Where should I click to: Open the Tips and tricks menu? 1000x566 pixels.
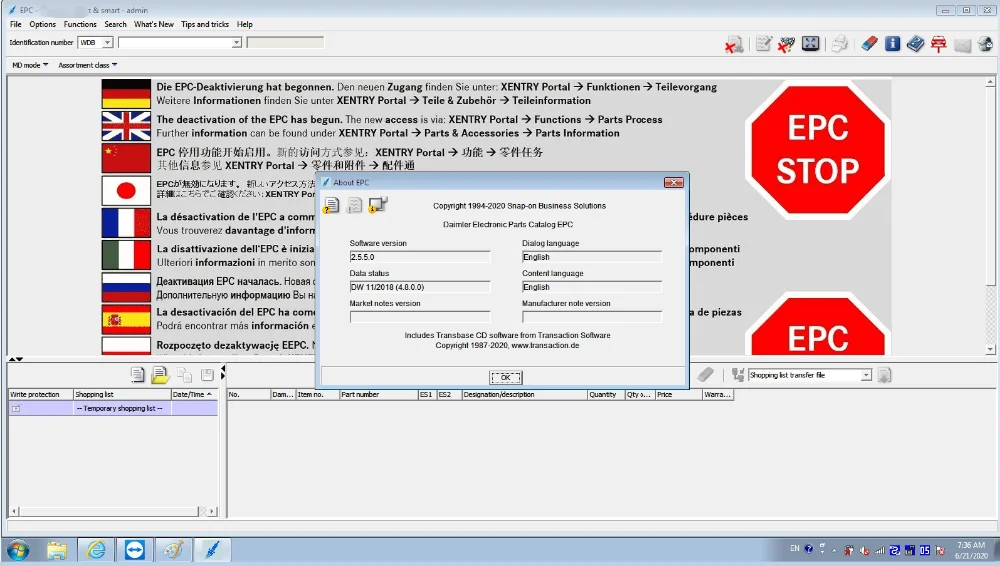point(205,24)
